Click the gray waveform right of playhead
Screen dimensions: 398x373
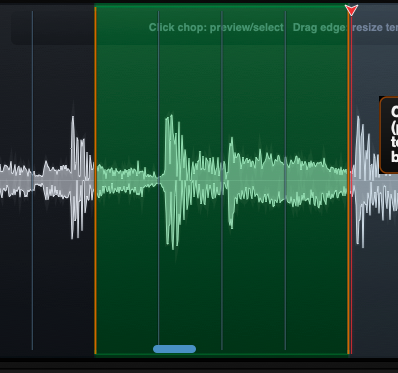click(375, 180)
